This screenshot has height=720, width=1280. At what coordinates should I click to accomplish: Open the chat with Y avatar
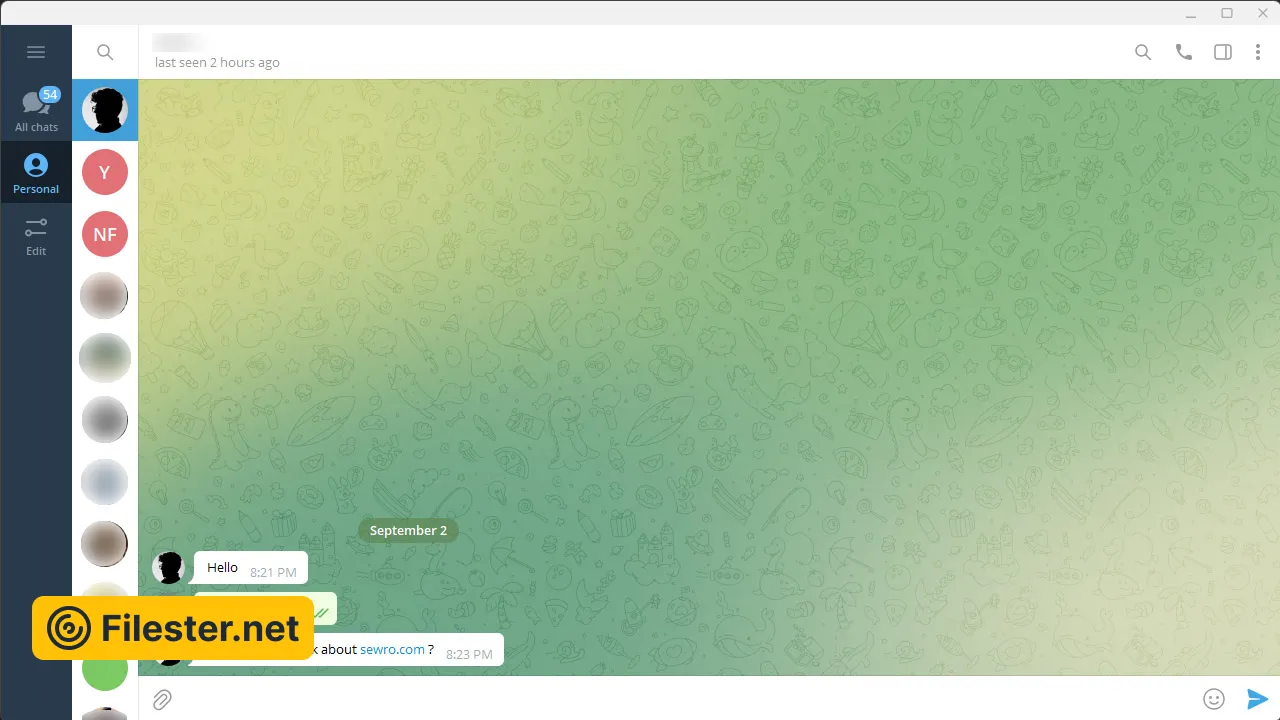105,172
